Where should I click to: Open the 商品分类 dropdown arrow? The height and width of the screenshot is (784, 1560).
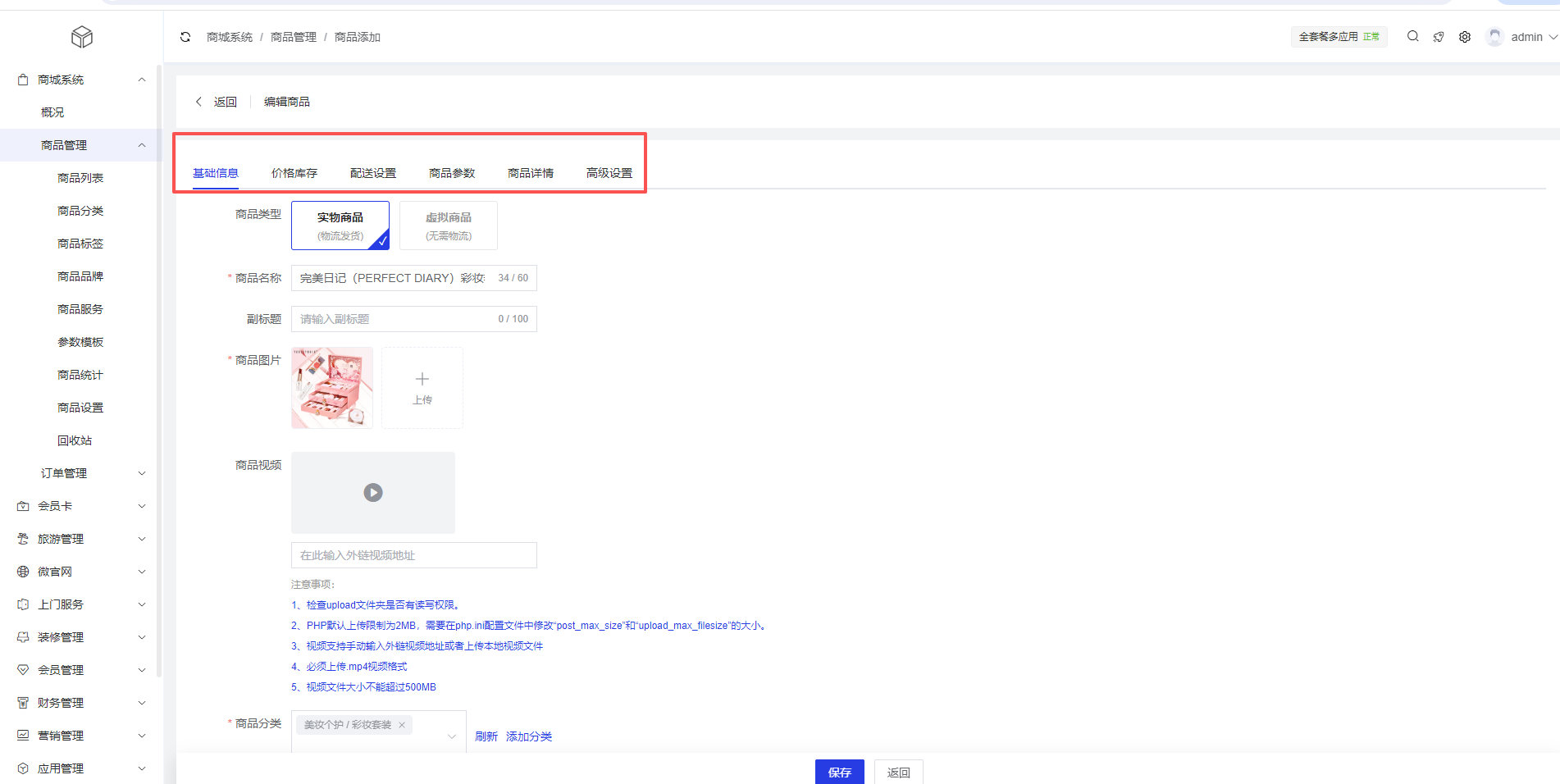tap(451, 736)
